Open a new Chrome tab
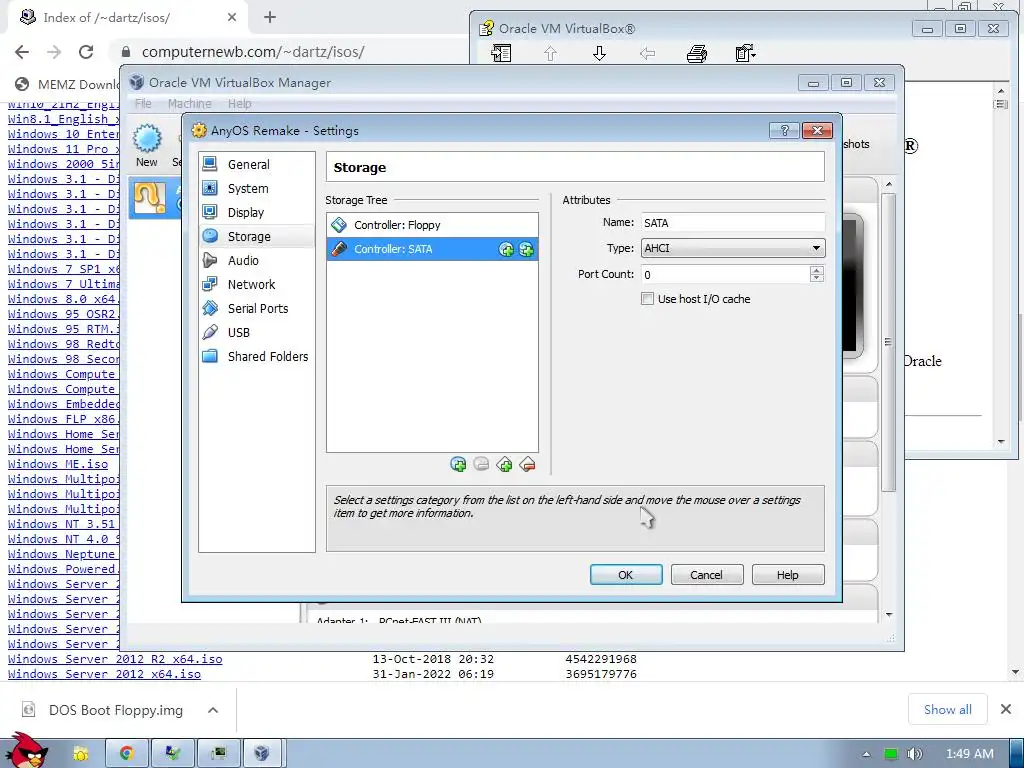 270,18
